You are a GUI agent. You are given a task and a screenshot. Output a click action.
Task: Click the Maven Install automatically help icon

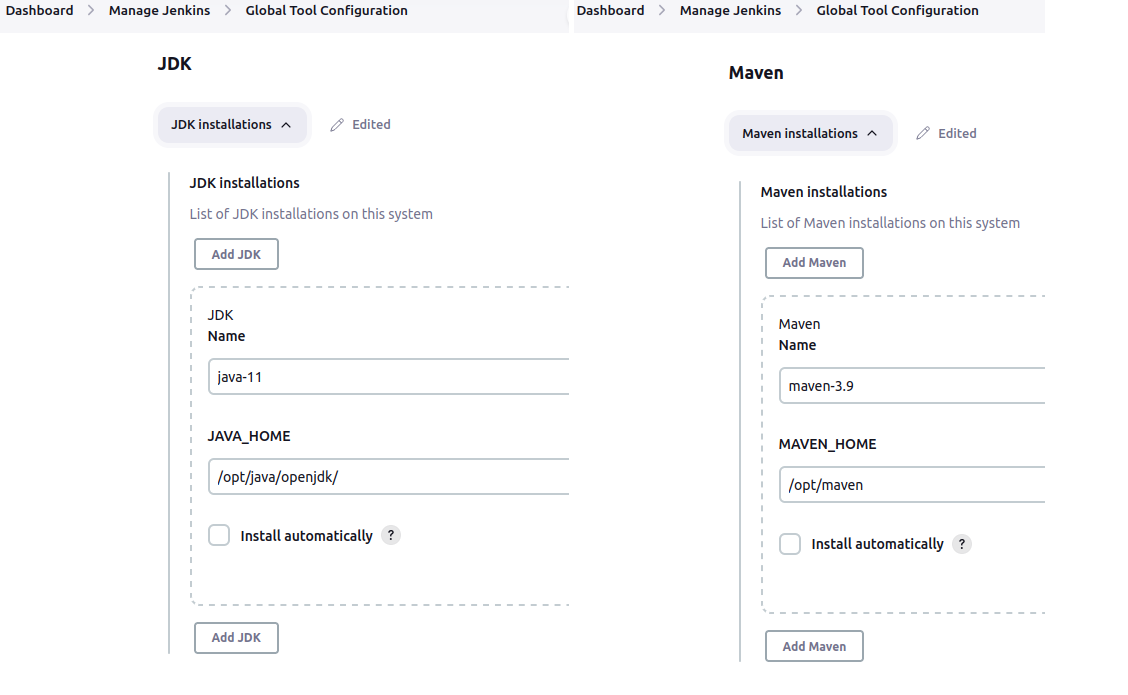[x=962, y=544]
